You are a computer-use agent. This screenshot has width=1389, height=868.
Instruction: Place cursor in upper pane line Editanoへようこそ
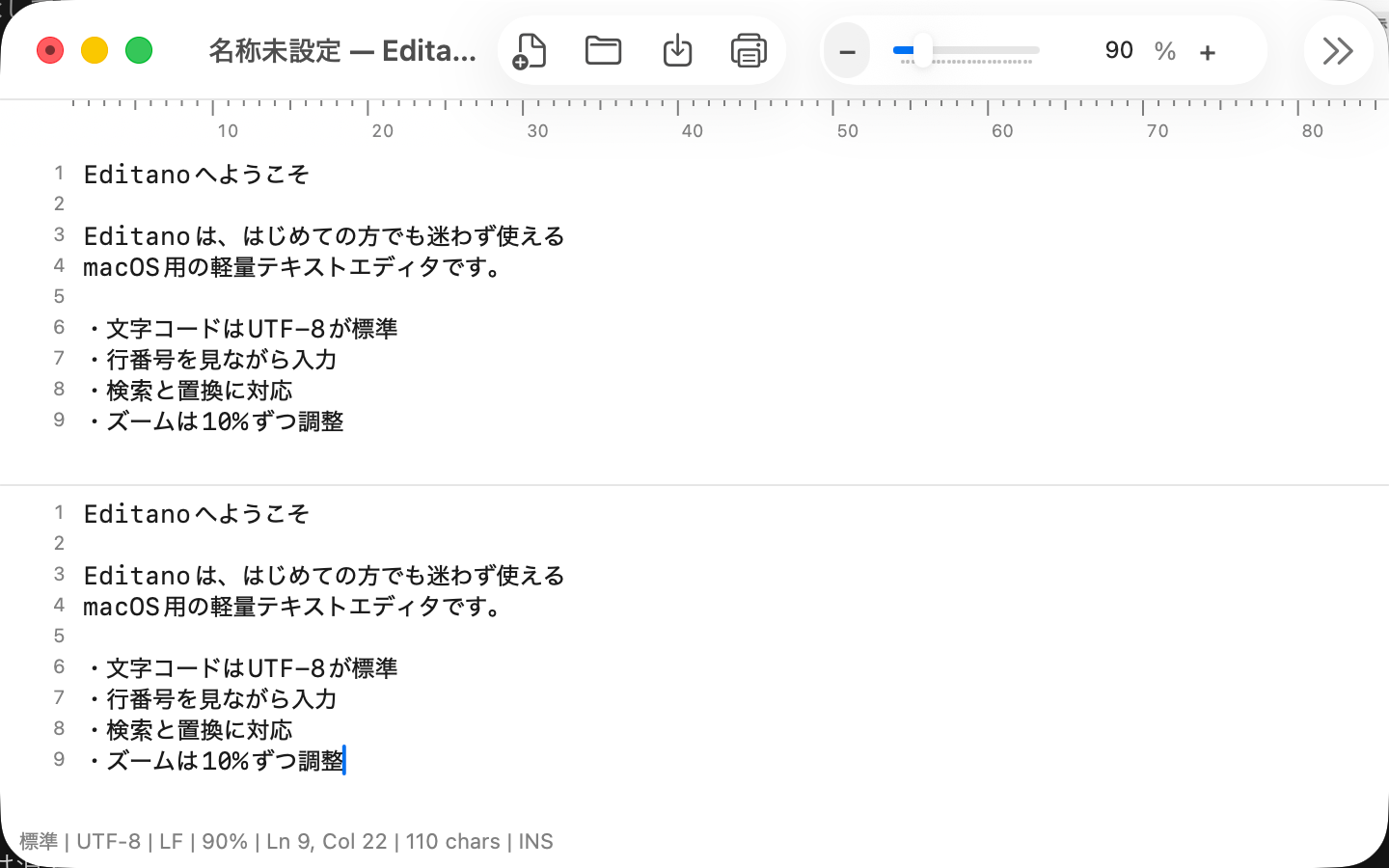pyautogui.click(x=197, y=174)
